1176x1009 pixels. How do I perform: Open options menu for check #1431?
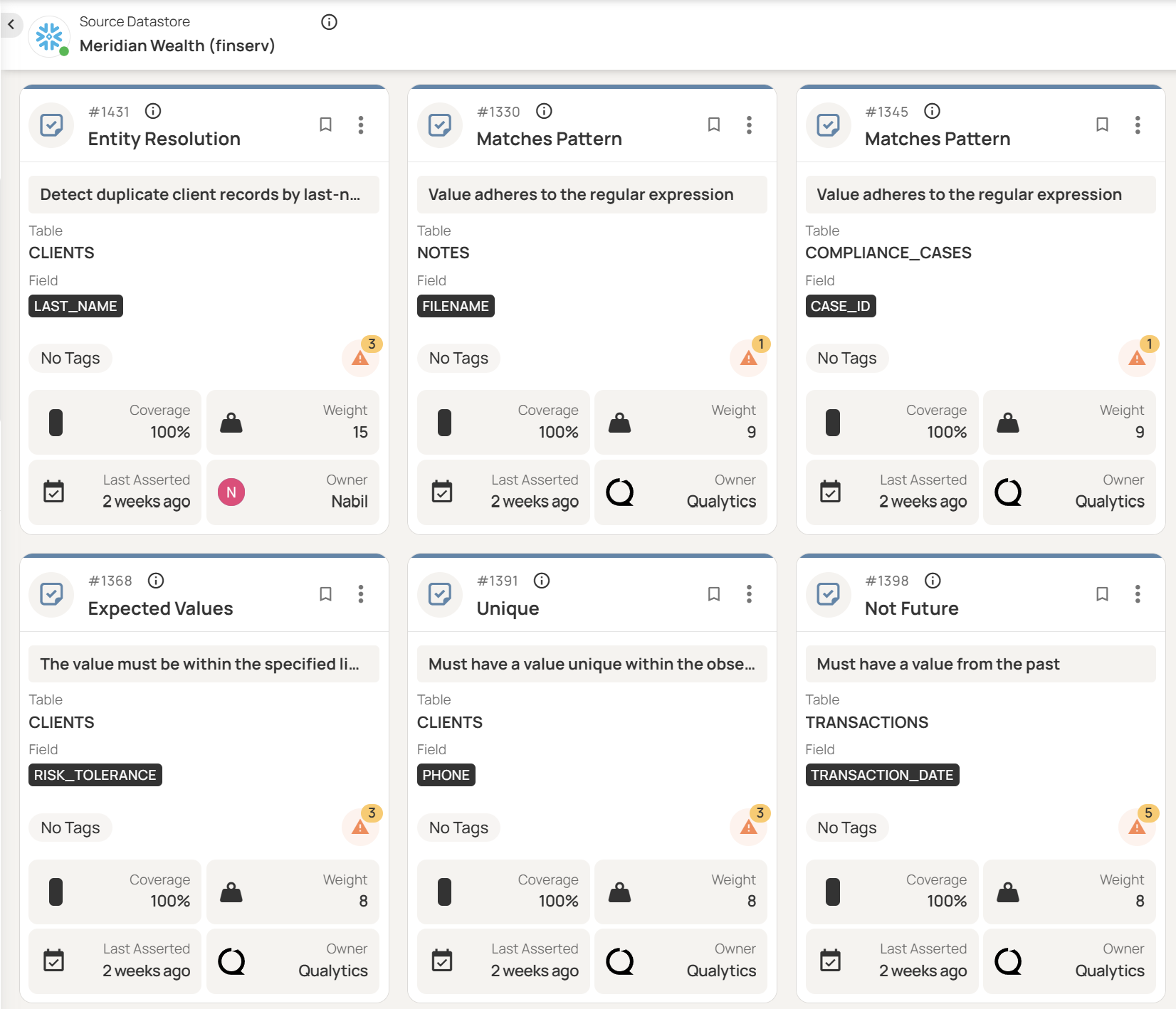(x=361, y=125)
